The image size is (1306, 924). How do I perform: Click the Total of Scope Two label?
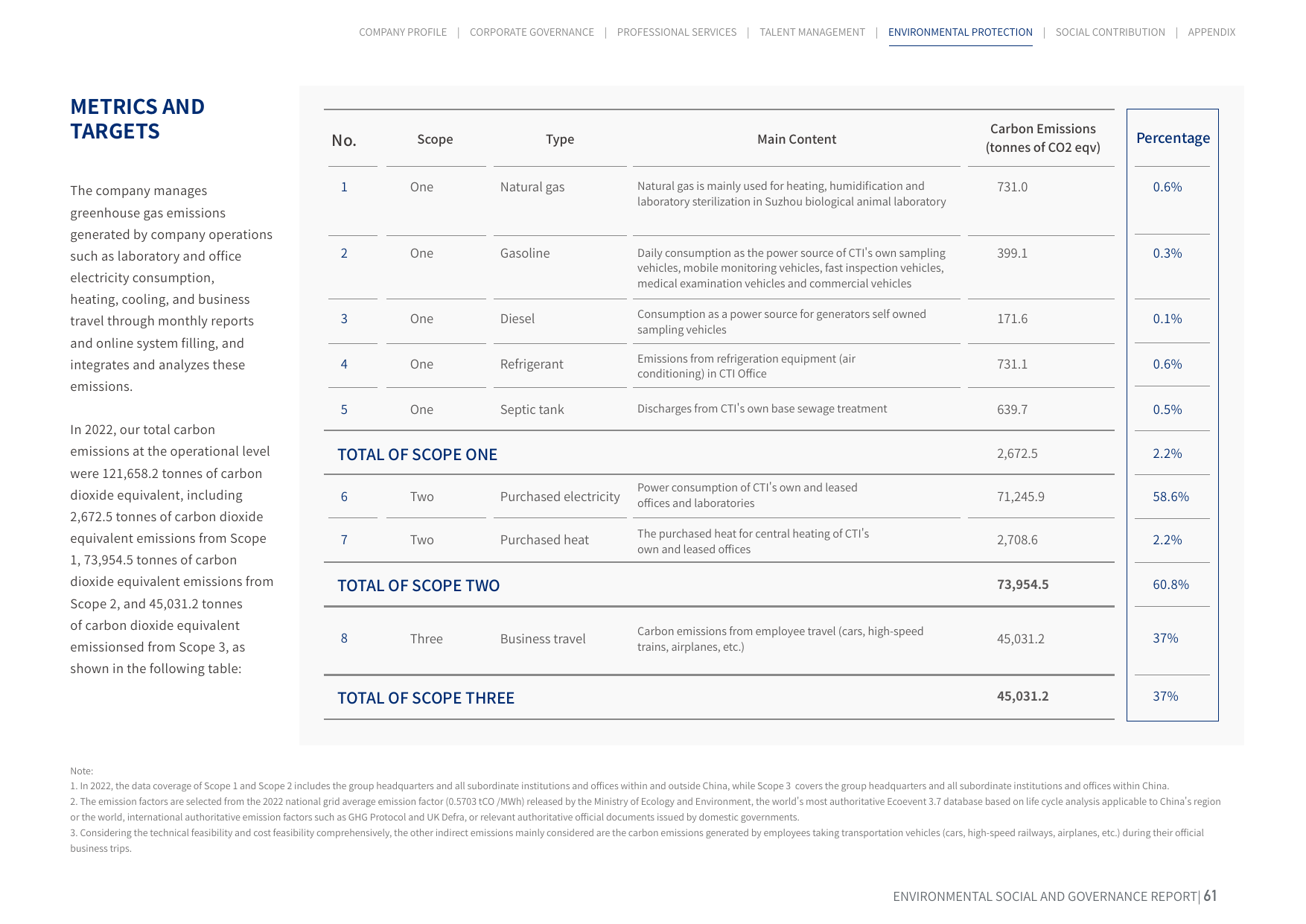(418, 585)
